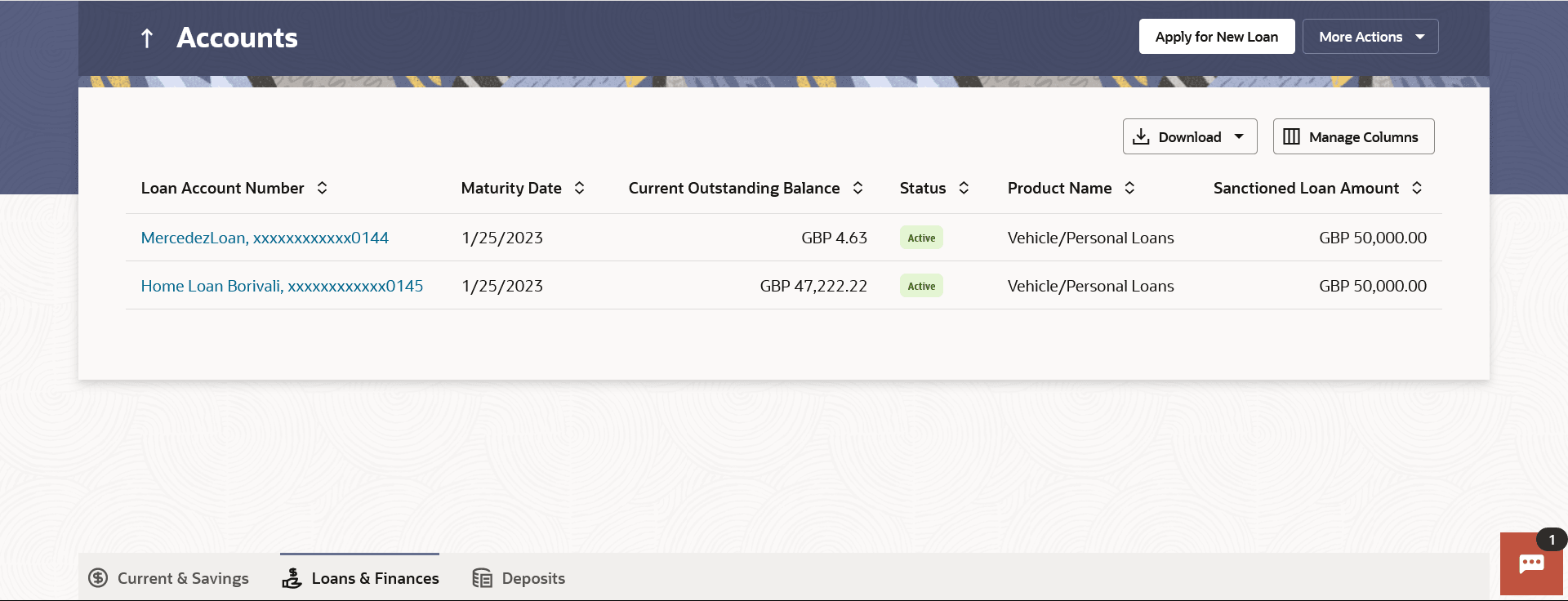Click the Manage Columns button
1568x601 pixels.
[x=1353, y=136]
